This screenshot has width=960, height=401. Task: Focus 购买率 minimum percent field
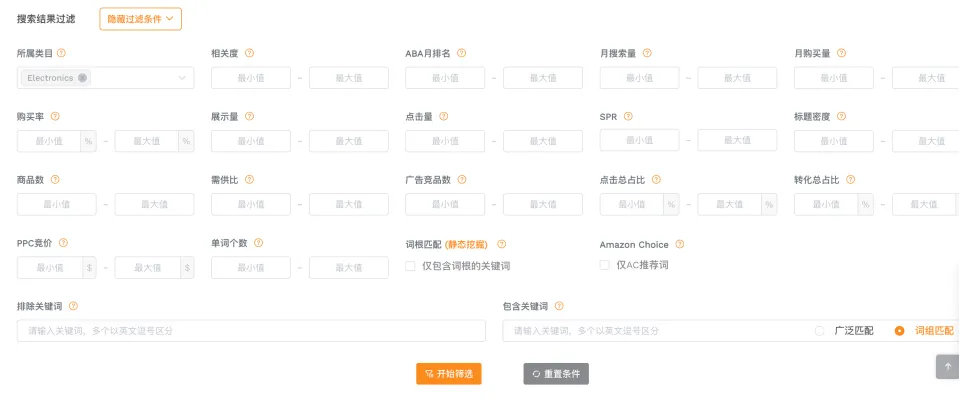tap(49, 141)
